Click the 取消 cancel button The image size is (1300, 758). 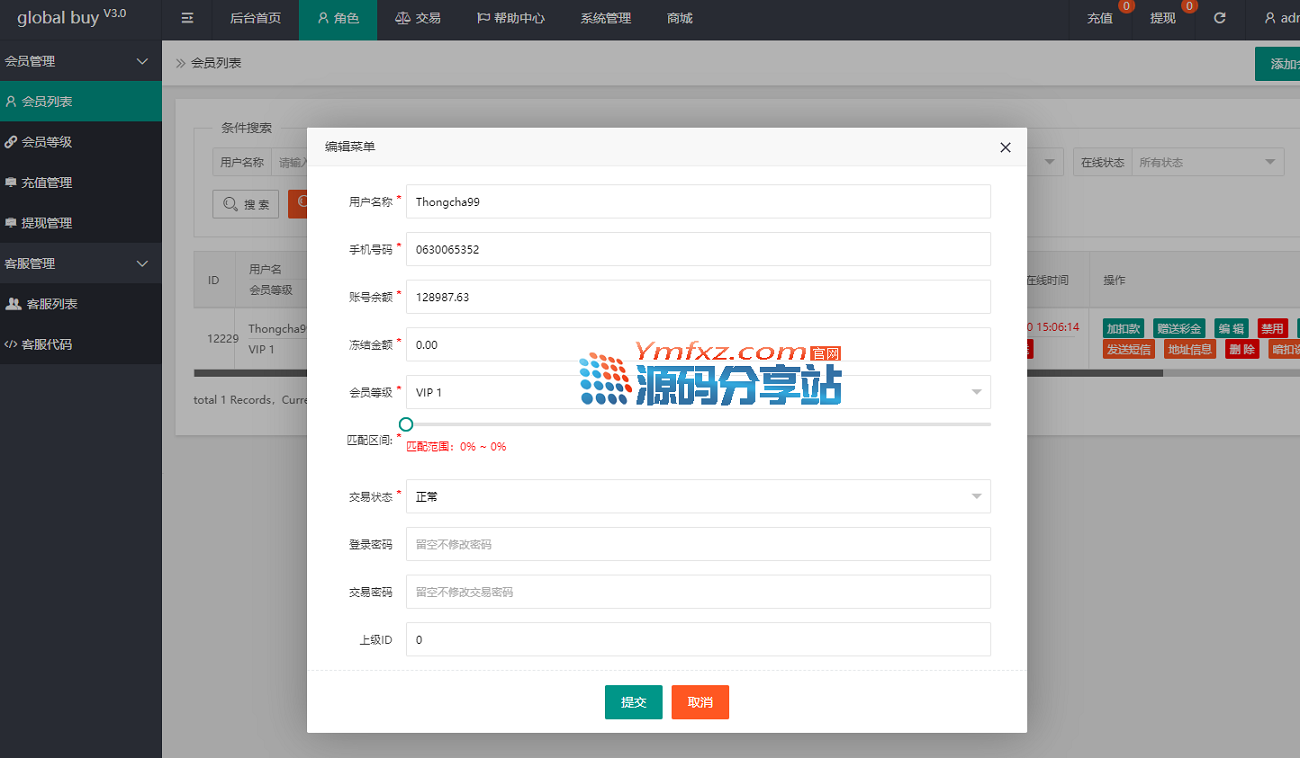click(x=700, y=702)
